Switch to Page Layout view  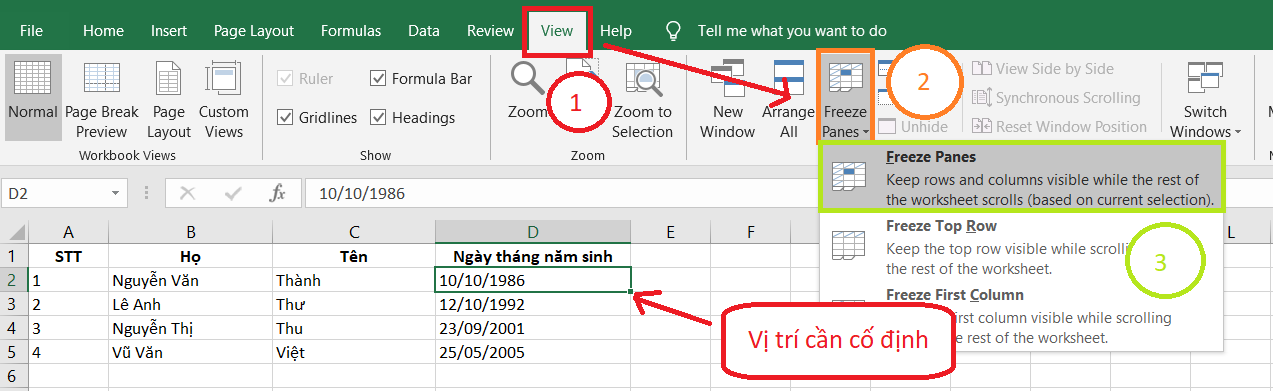[169, 99]
